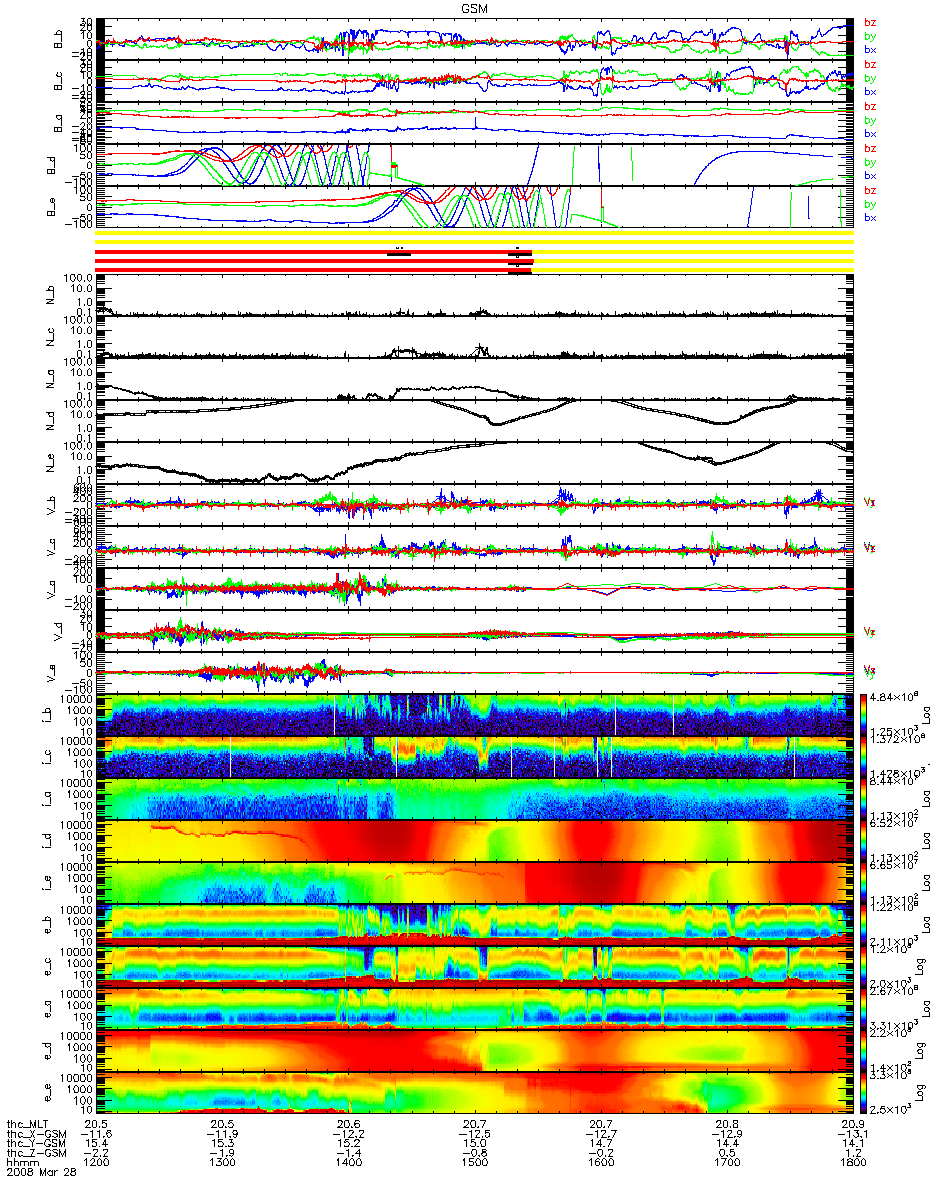Click the i_e ion spectrogram label
Screen dimensions: 930x1200
point(46,882)
